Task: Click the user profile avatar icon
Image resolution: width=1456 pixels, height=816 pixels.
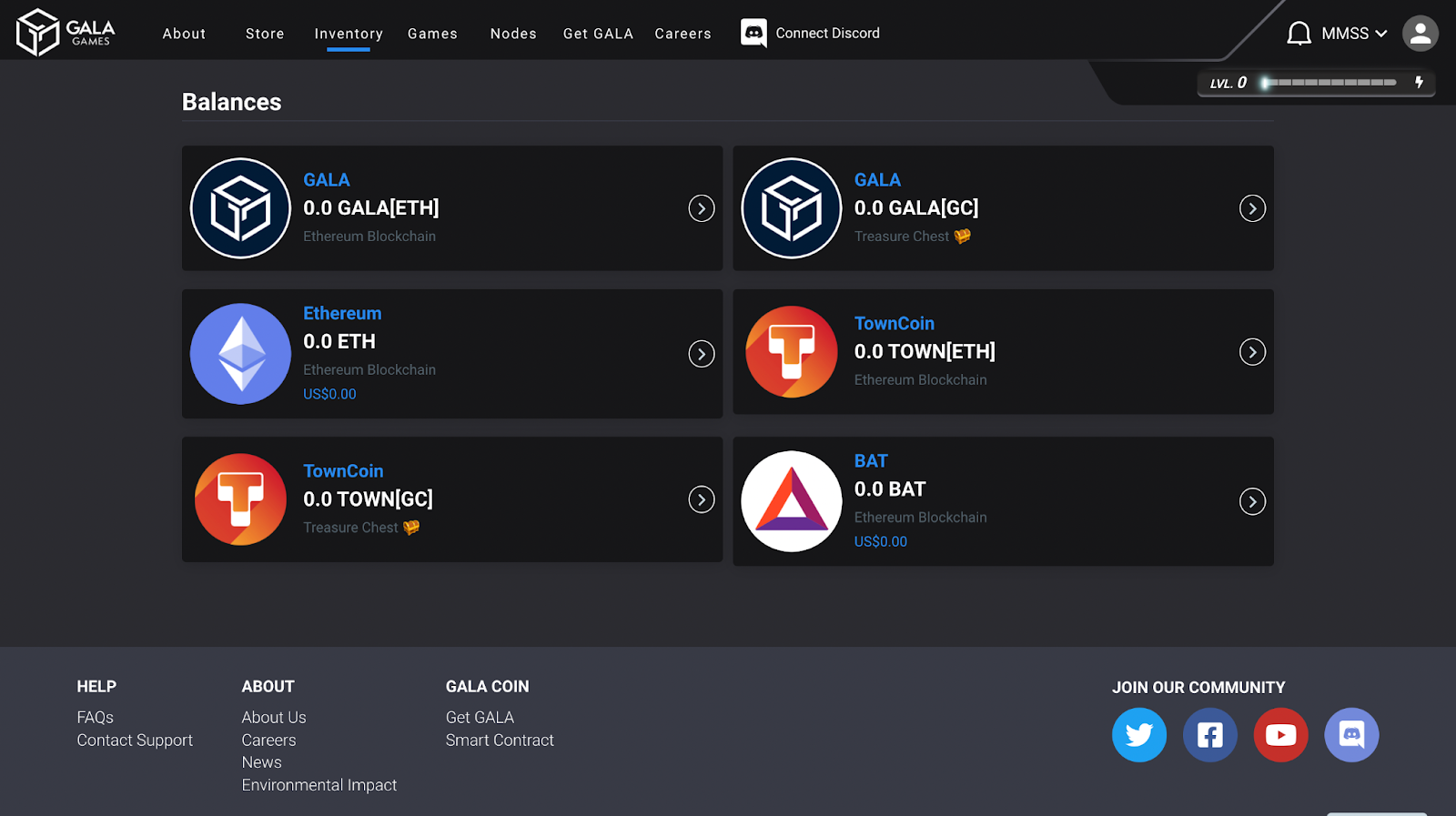Action: click(x=1420, y=34)
